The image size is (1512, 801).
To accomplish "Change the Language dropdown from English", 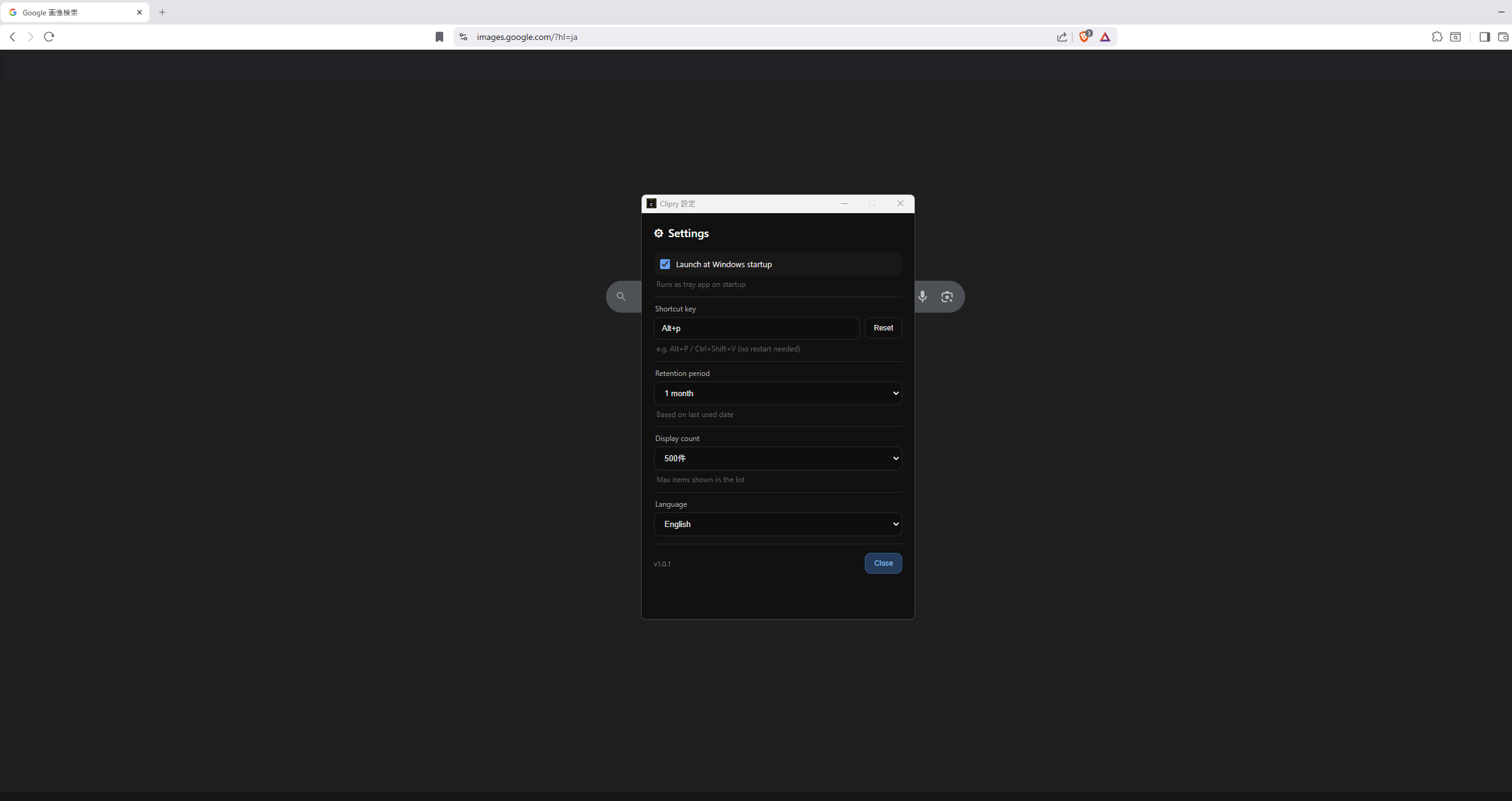I will click(x=778, y=524).
